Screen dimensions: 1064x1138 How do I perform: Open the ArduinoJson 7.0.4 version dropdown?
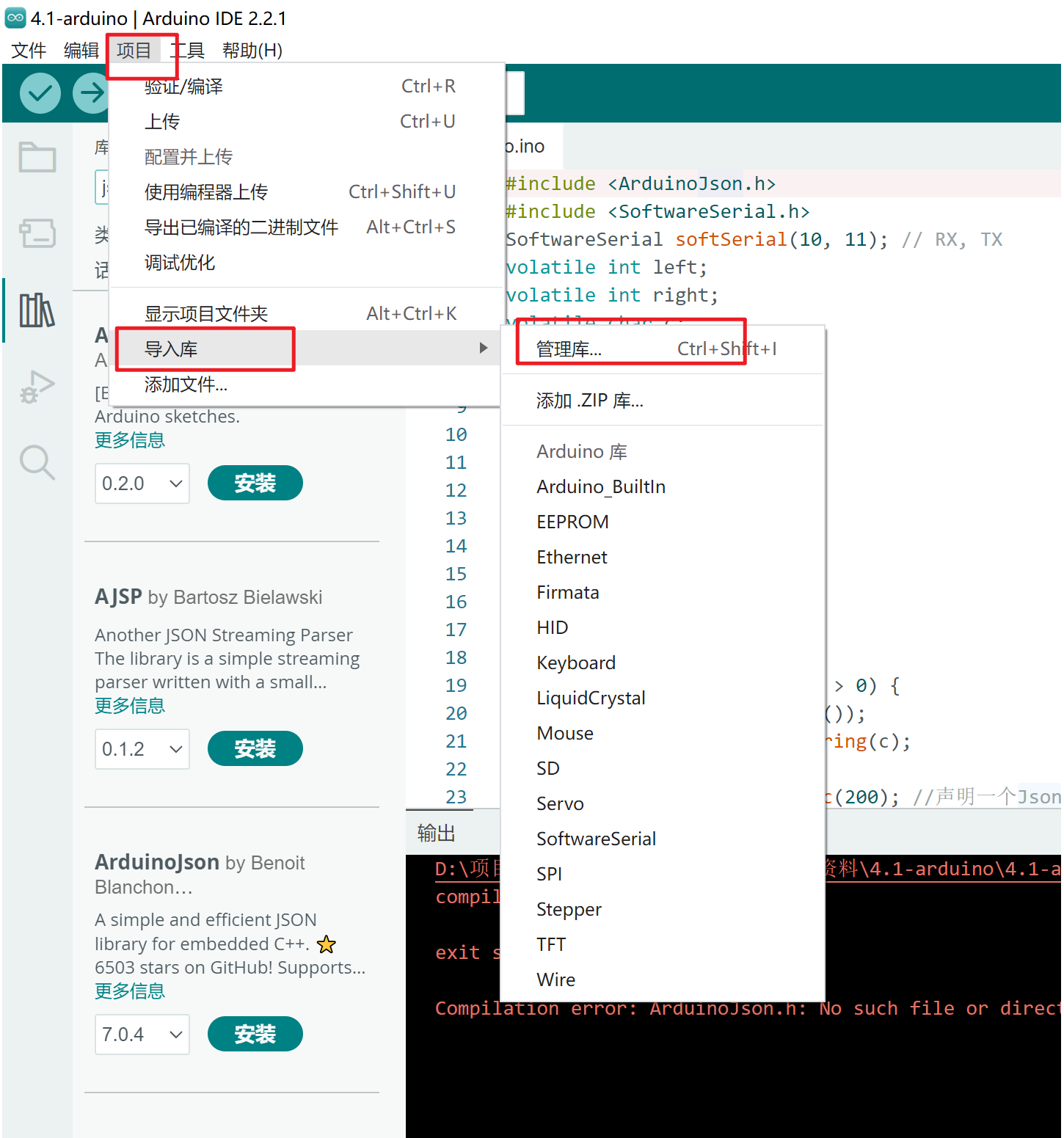[142, 1035]
